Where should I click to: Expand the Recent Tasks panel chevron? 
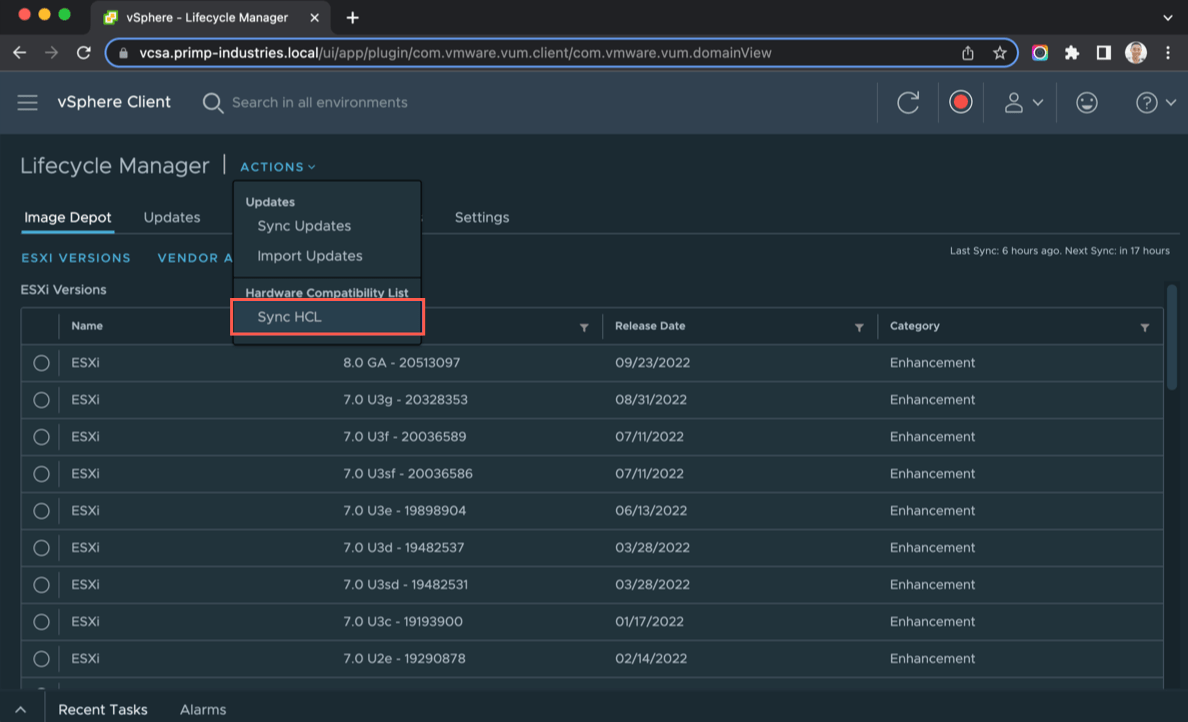(x=21, y=709)
